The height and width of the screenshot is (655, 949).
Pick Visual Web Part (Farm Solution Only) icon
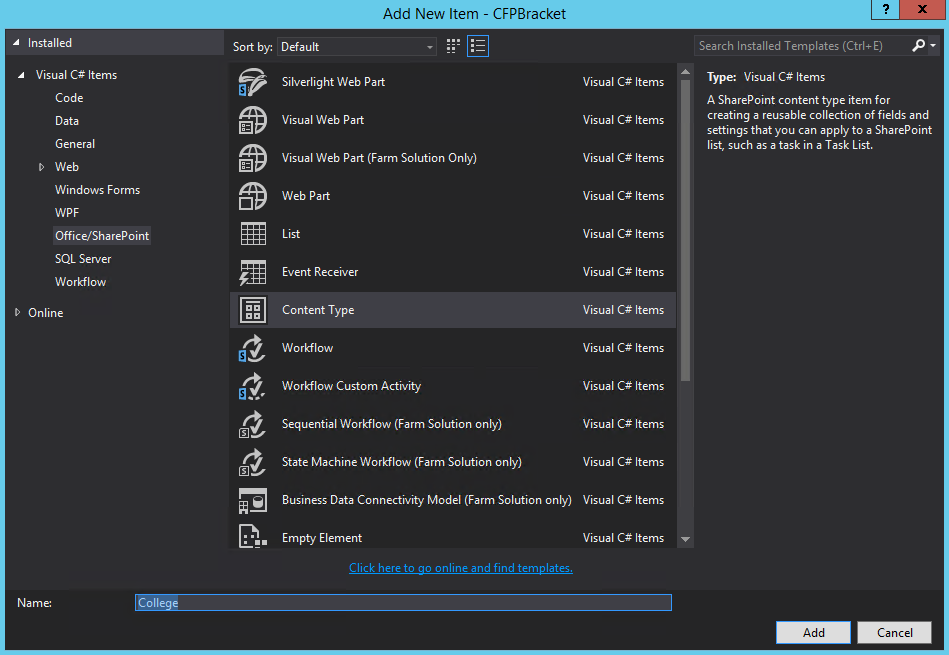[x=252, y=158]
